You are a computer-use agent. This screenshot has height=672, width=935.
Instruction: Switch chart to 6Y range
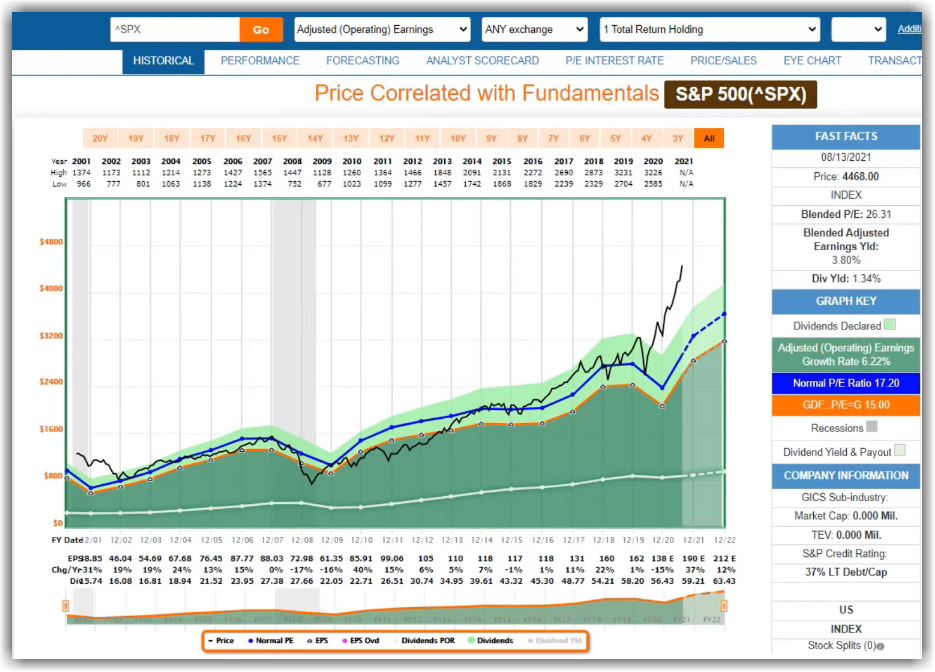coord(584,138)
